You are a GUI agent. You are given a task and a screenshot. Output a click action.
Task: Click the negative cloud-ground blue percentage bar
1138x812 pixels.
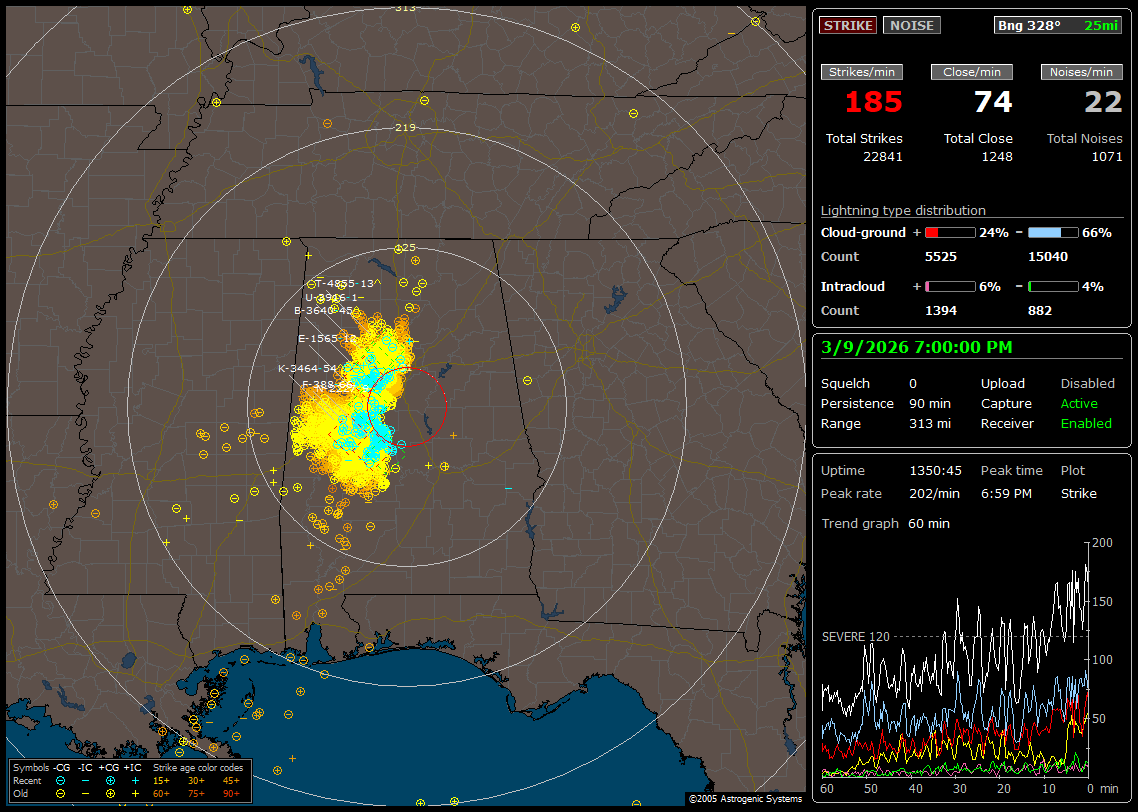(x=1053, y=232)
